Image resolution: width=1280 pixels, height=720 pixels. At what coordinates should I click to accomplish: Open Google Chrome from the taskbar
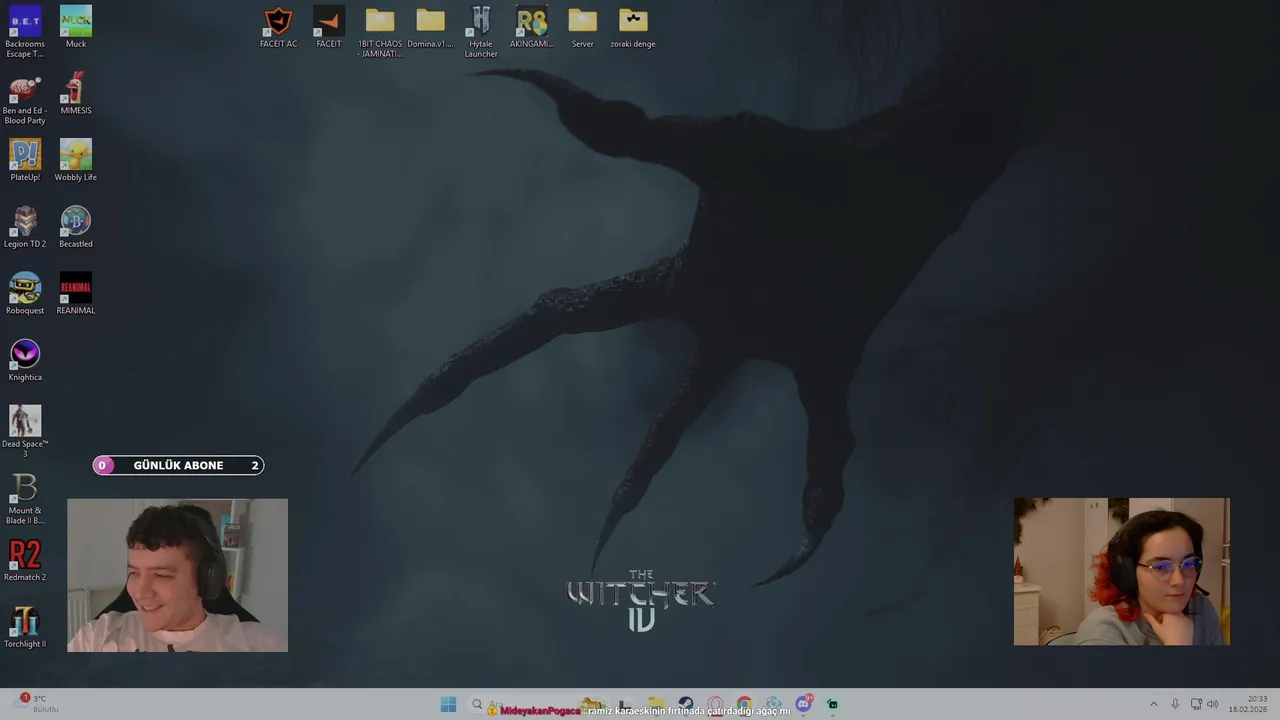744,704
